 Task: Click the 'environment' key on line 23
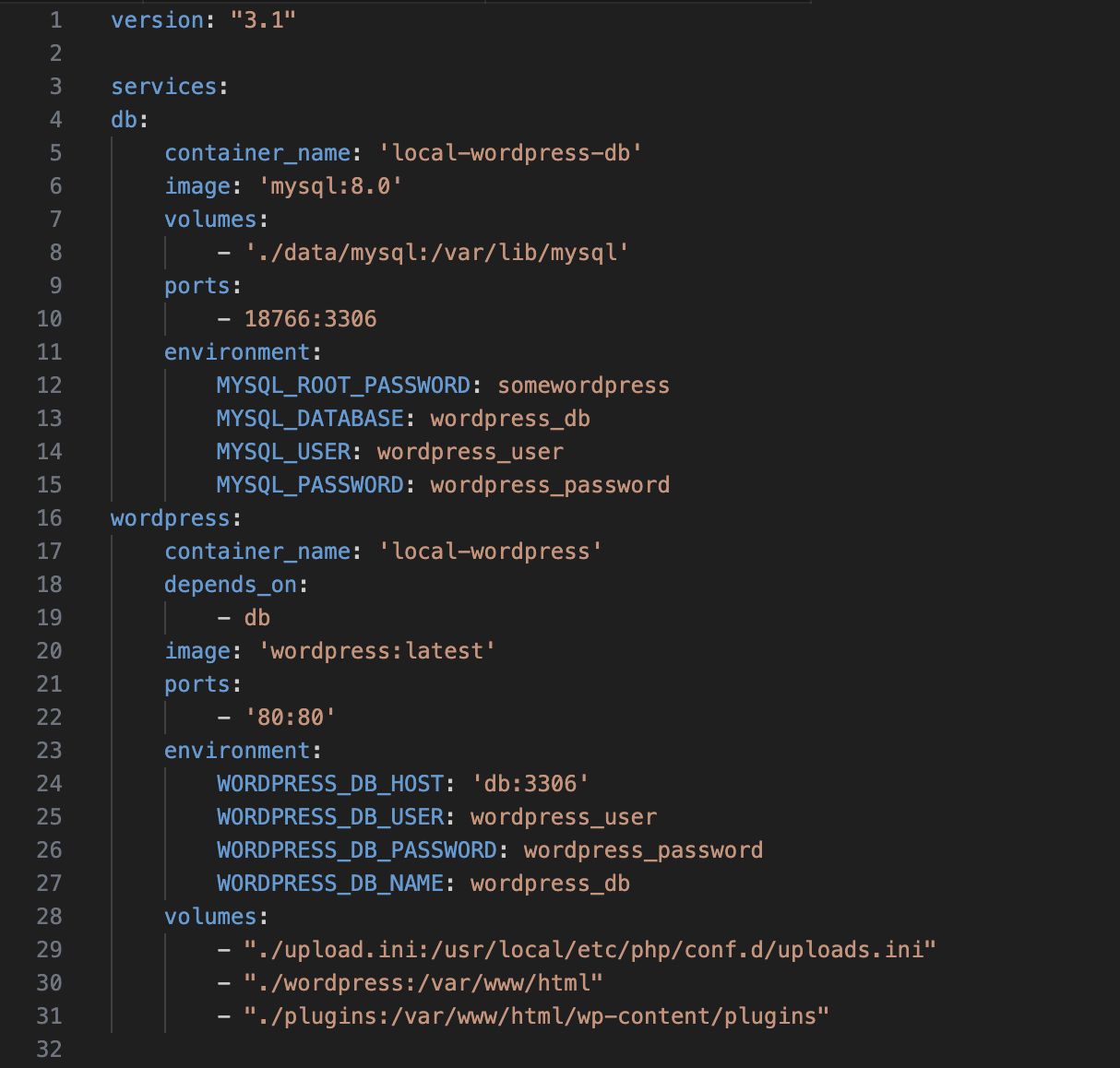[237, 751]
